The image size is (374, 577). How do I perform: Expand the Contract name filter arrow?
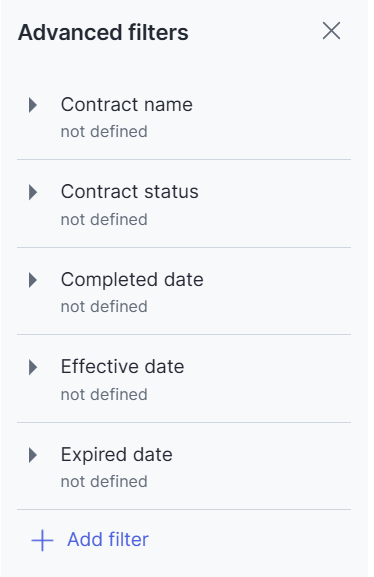click(33, 105)
